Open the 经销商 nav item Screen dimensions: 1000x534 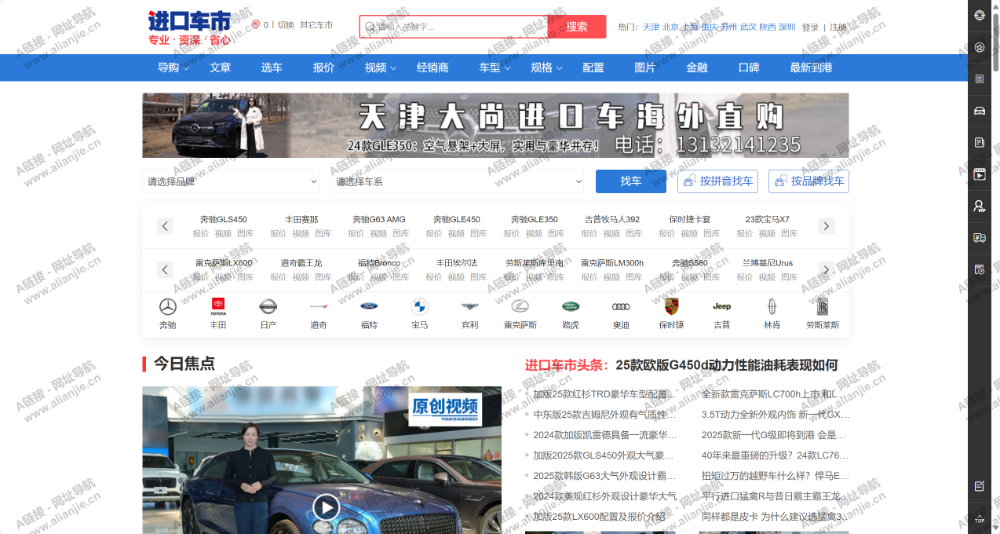pyautogui.click(x=432, y=68)
